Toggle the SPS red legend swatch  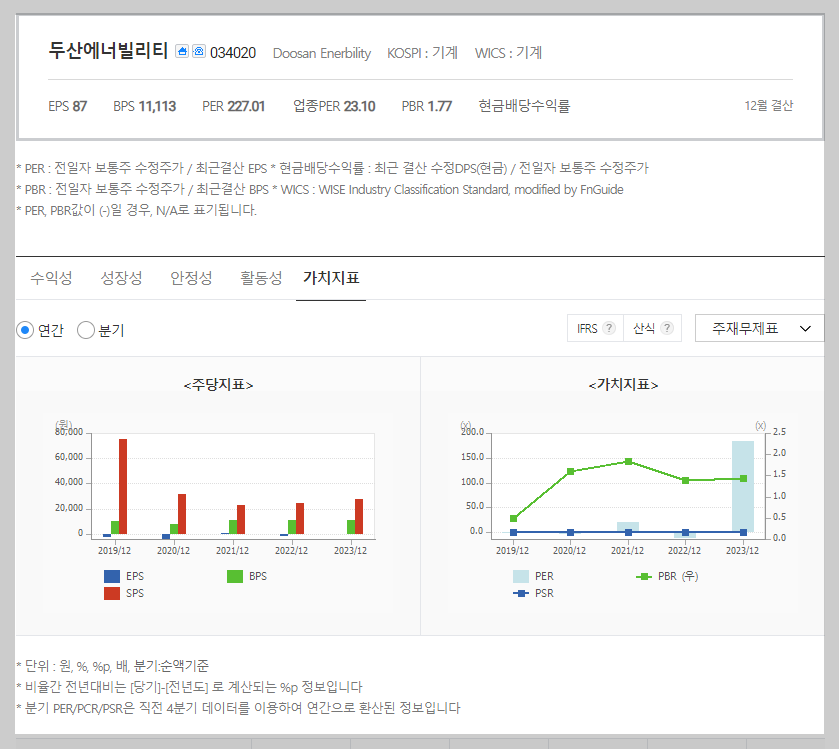click(112, 593)
